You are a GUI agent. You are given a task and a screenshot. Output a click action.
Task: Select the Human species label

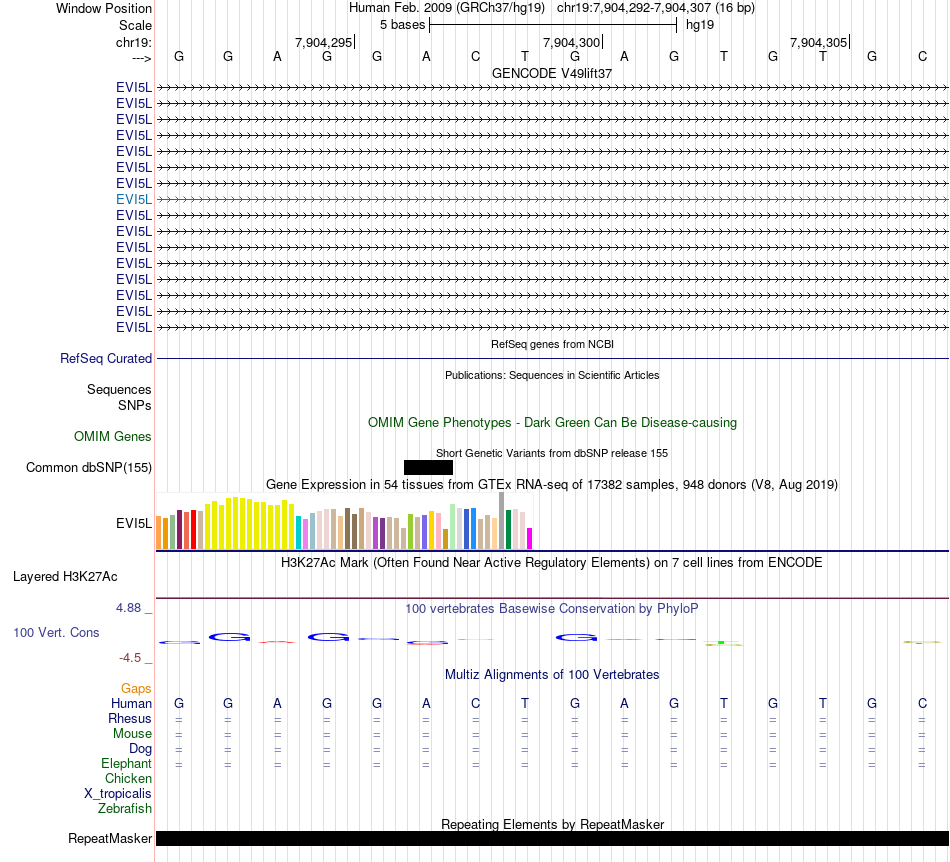(131, 703)
